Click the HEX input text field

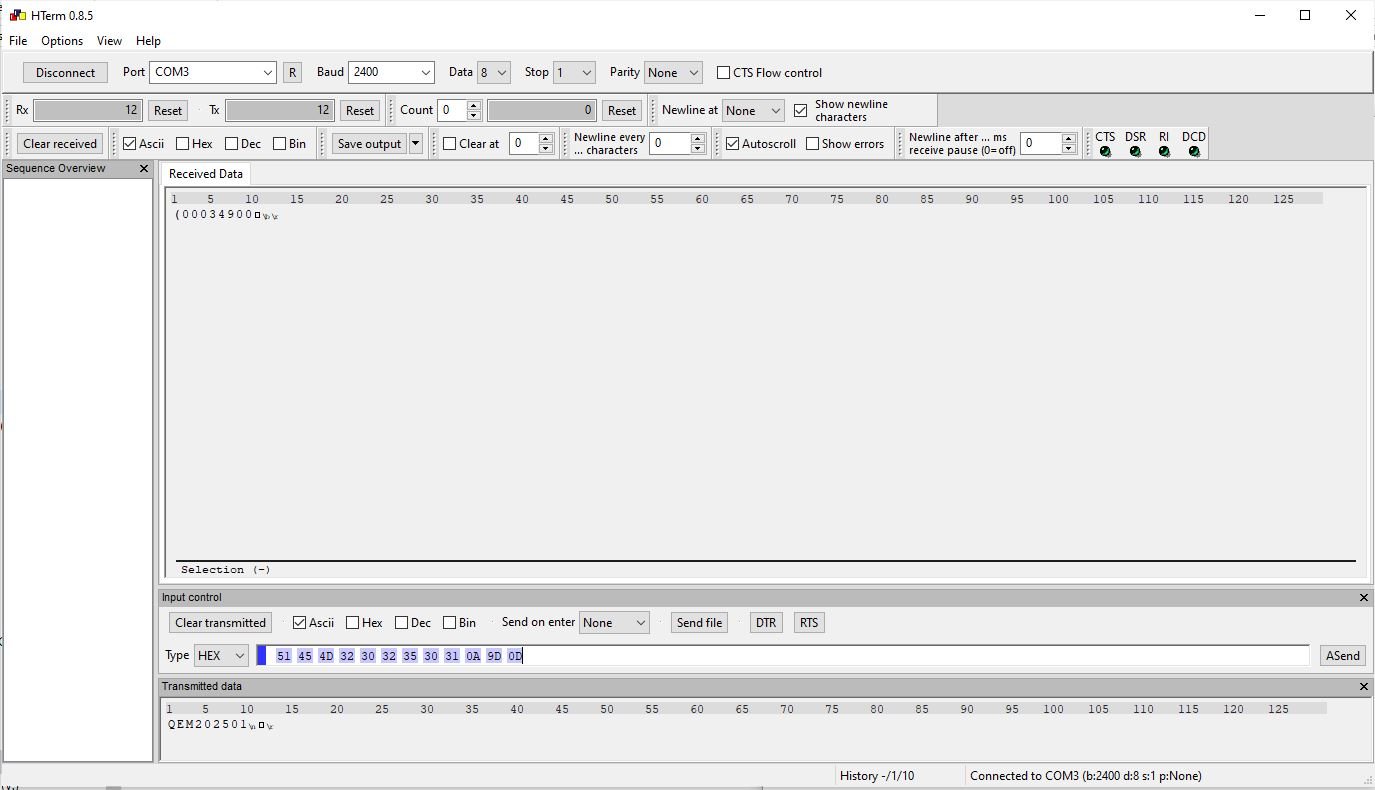pyautogui.click(x=900, y=656)
